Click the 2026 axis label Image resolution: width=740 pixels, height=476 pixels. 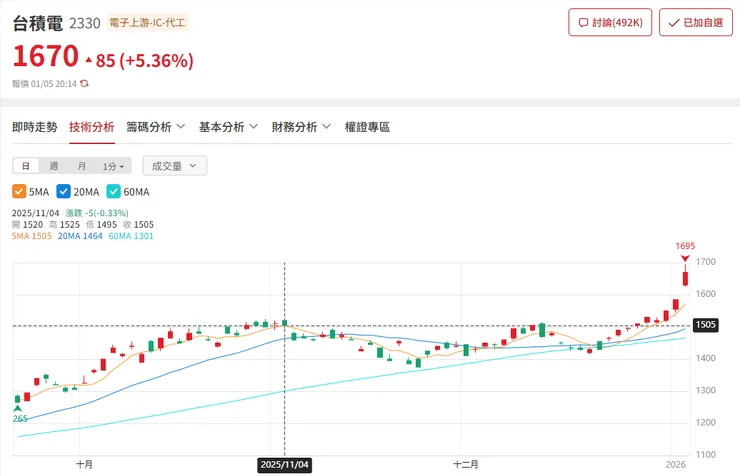pyautogui.click(x=675, y=465)
